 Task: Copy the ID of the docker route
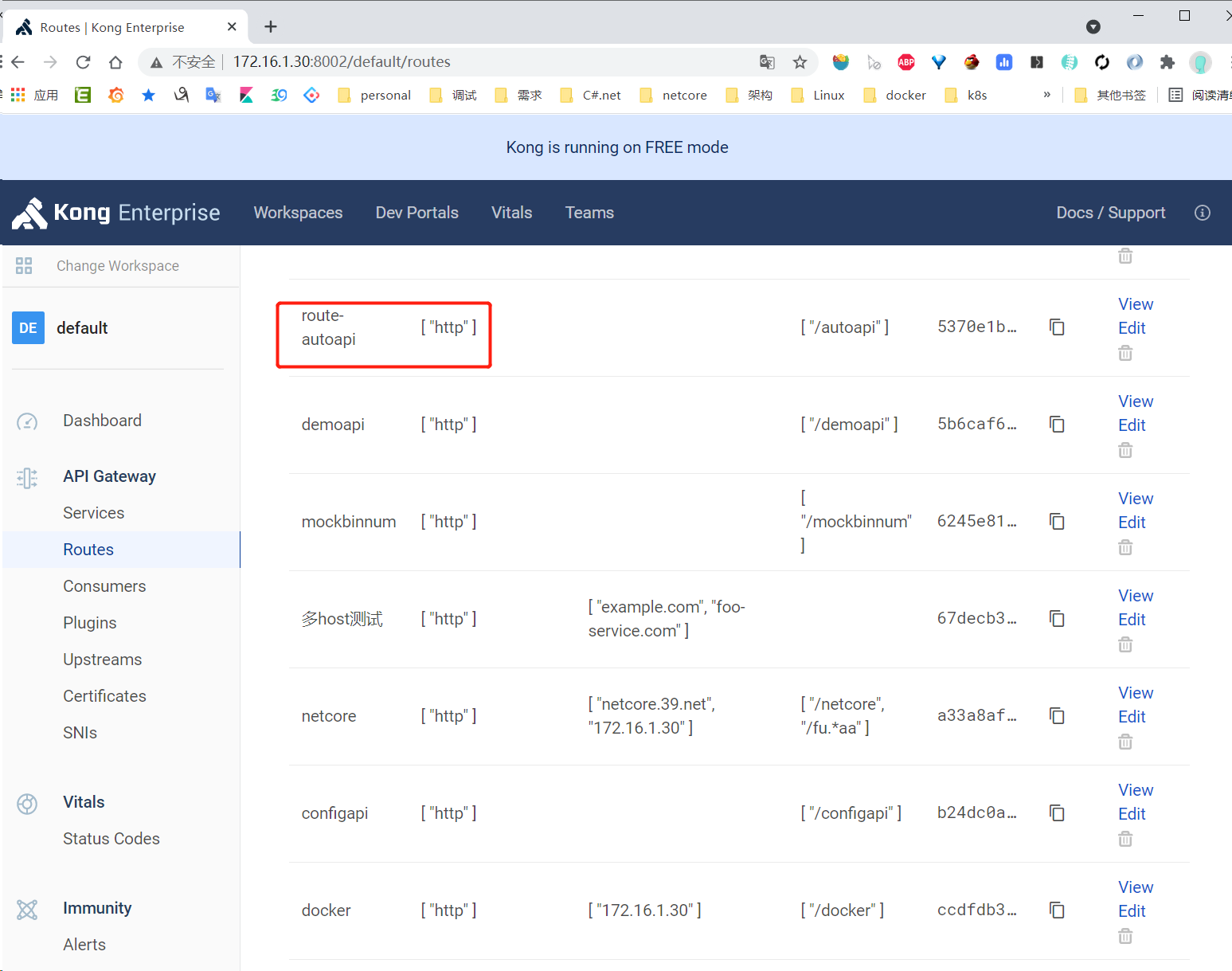(x=1057, y=910)
